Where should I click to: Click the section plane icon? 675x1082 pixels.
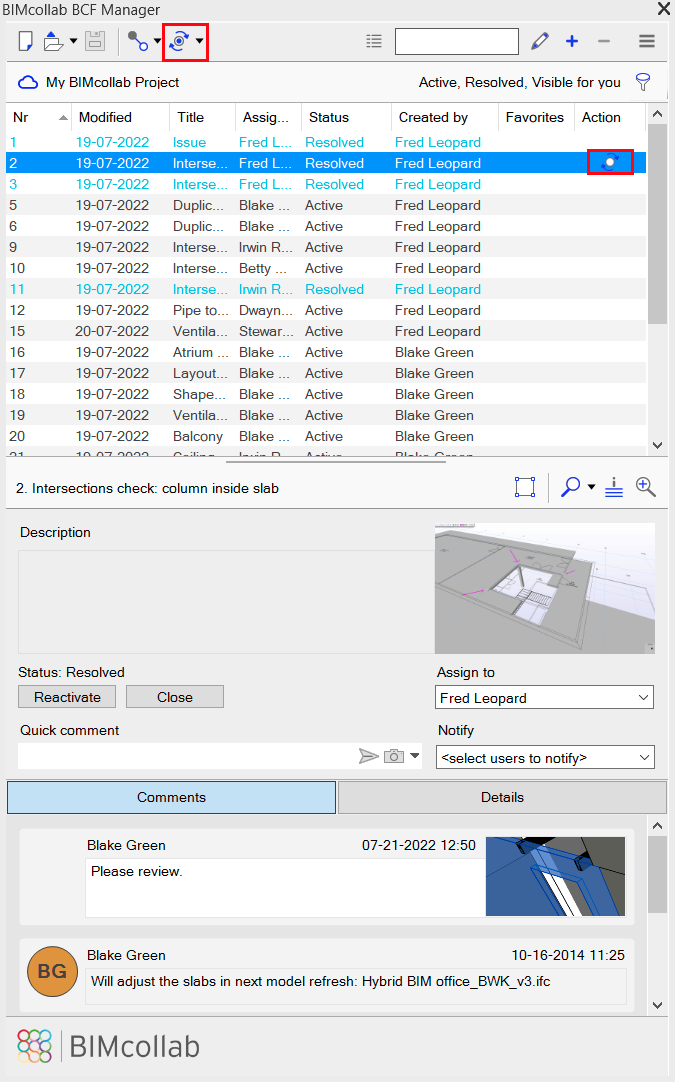[614, 487]
